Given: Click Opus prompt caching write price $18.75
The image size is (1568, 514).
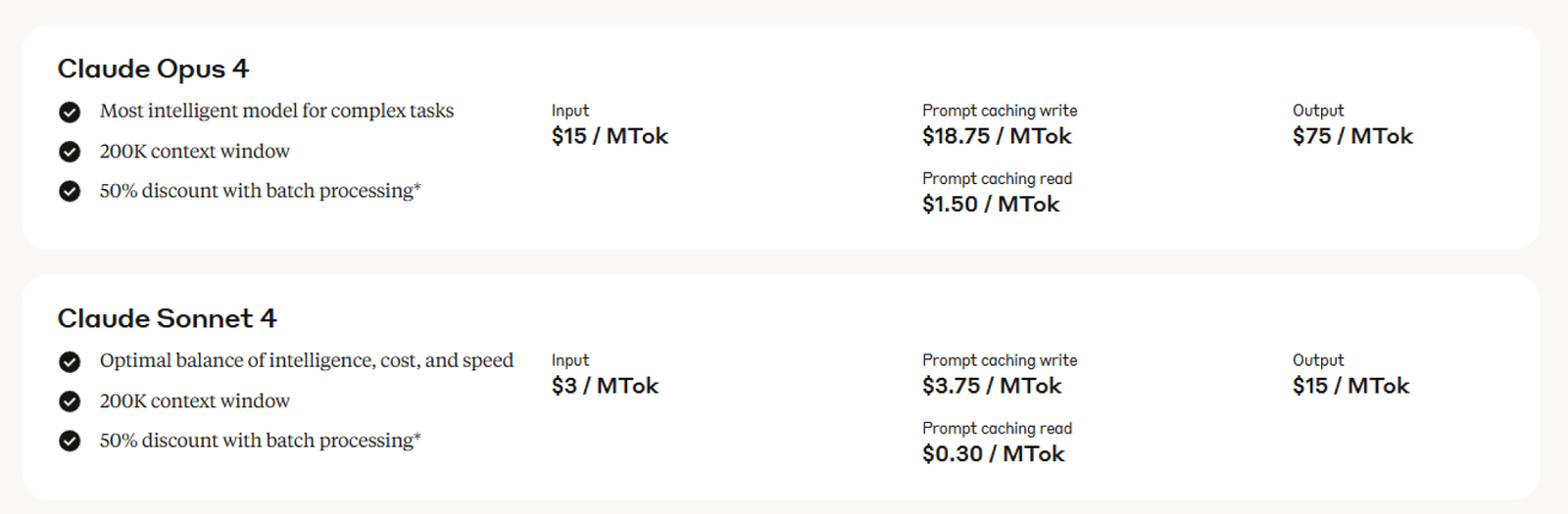Looking at the screenshot, I should pyautogui.click(x=997, y=136).
